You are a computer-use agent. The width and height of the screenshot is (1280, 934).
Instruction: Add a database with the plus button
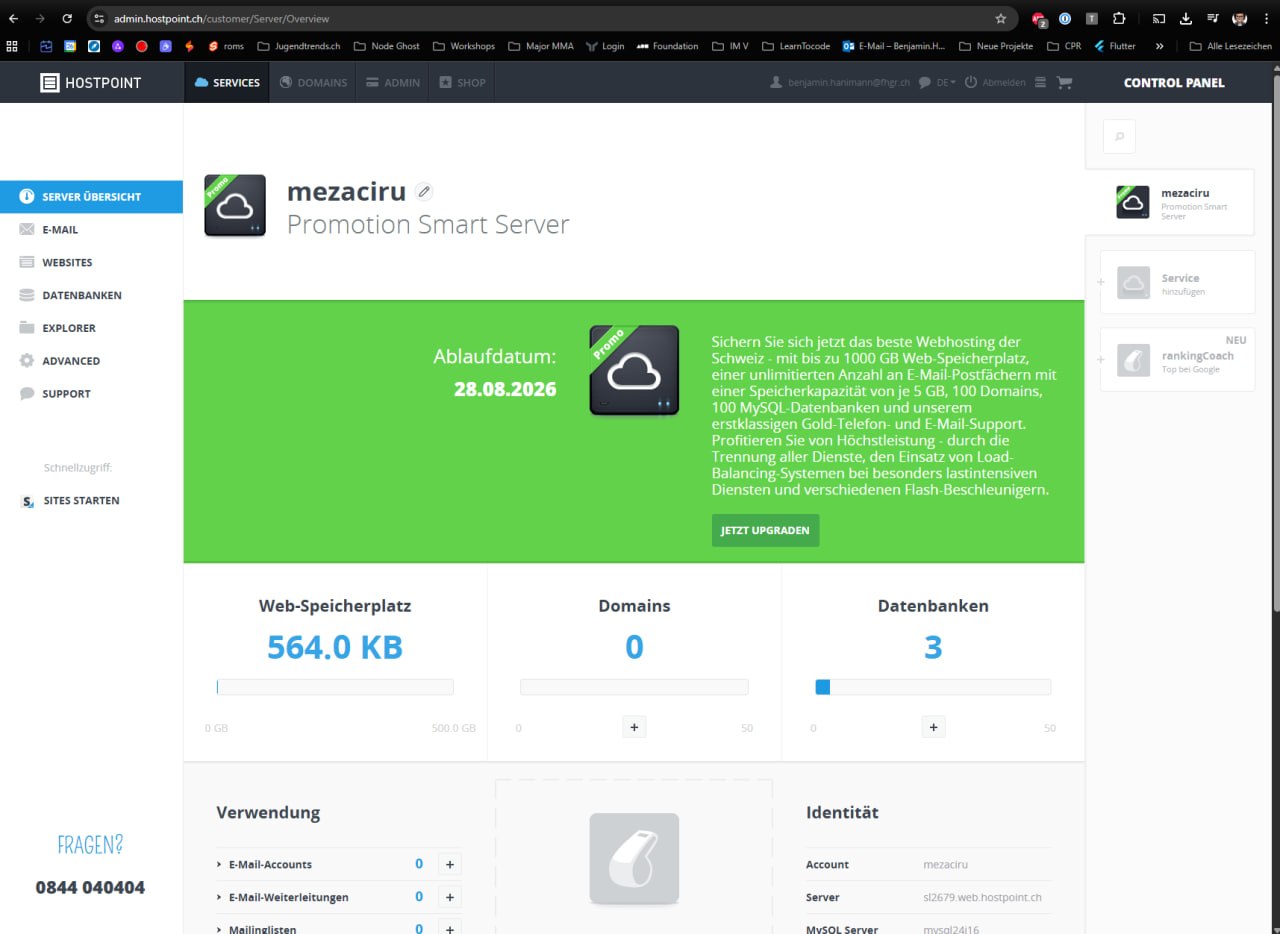(933, 727)
